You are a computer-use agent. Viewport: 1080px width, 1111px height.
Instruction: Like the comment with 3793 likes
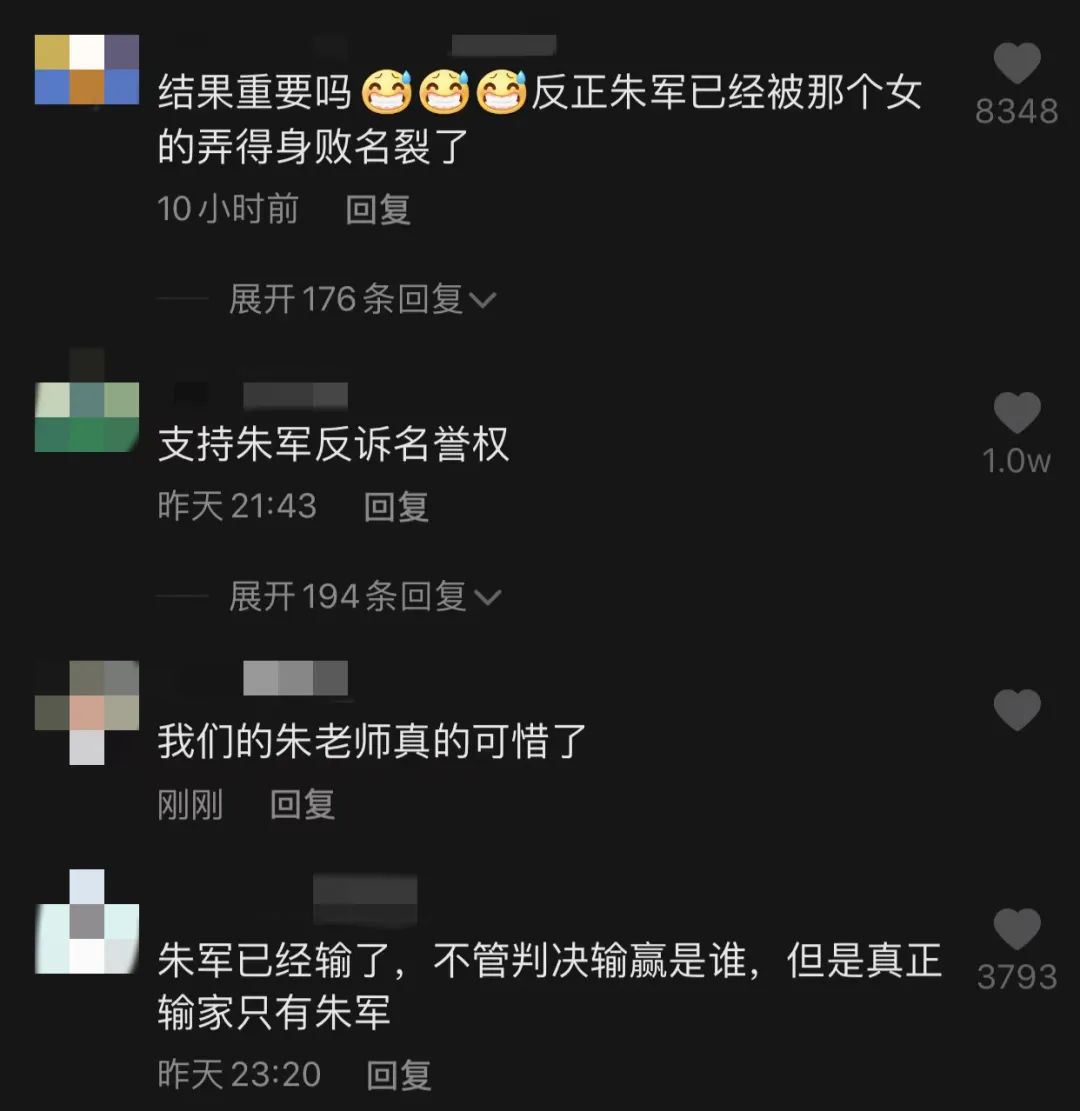pos(1017,929)
